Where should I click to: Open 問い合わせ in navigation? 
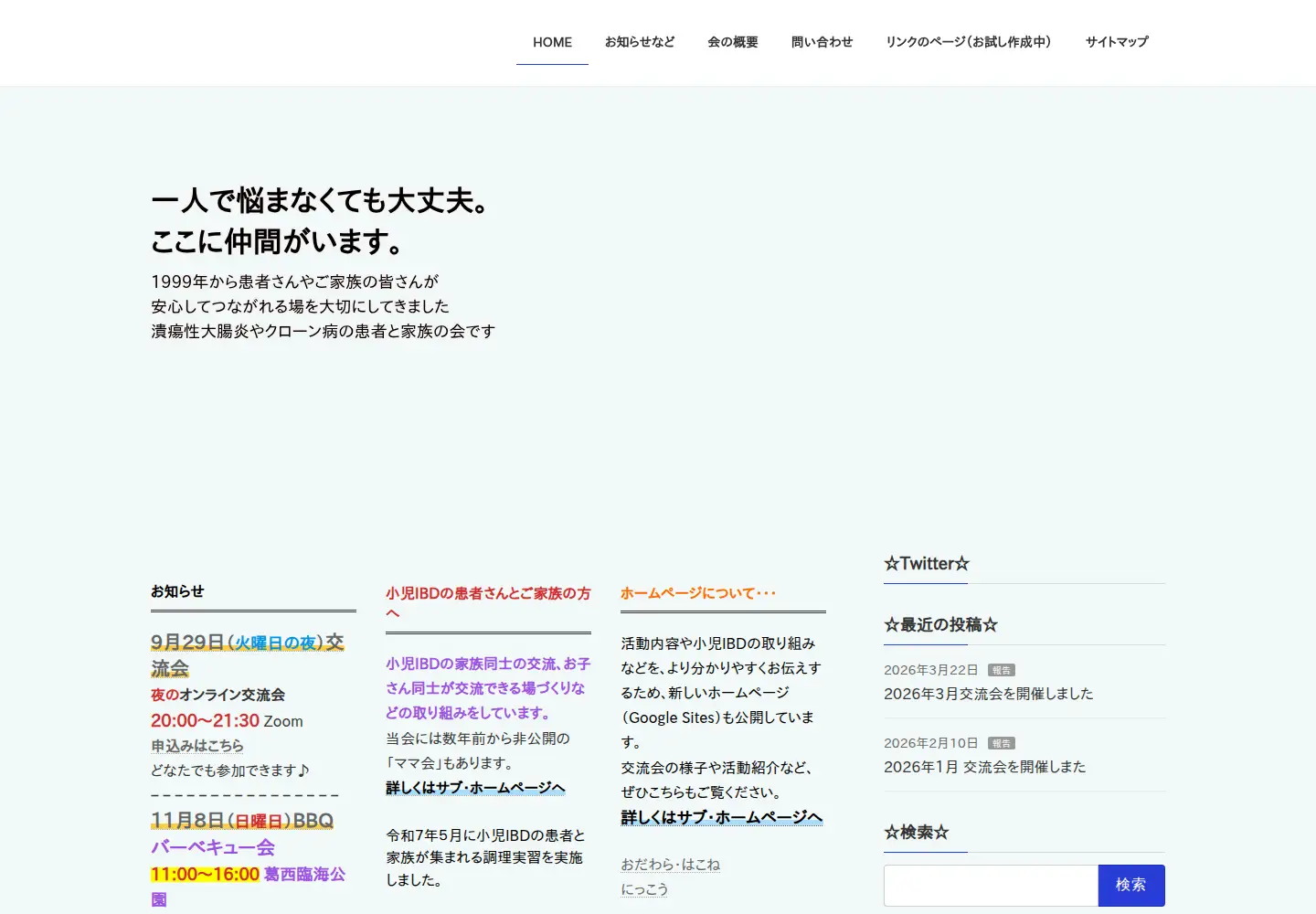click(x=822, y=42)
